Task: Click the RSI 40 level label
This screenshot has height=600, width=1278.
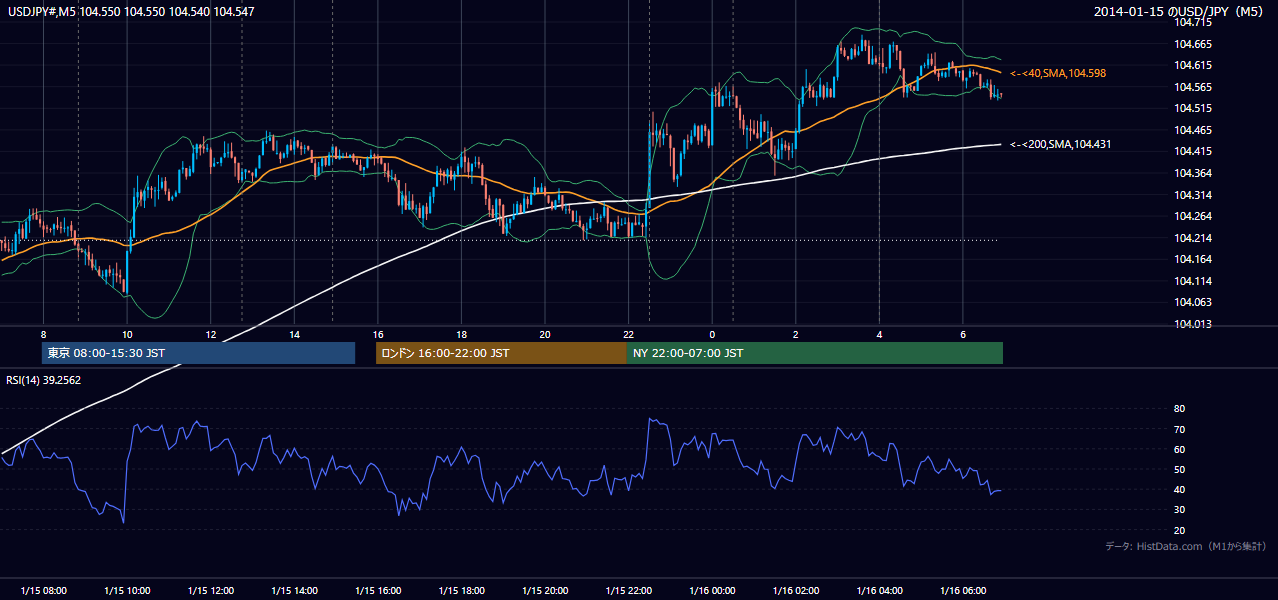Action: [x=1179, y=489]
